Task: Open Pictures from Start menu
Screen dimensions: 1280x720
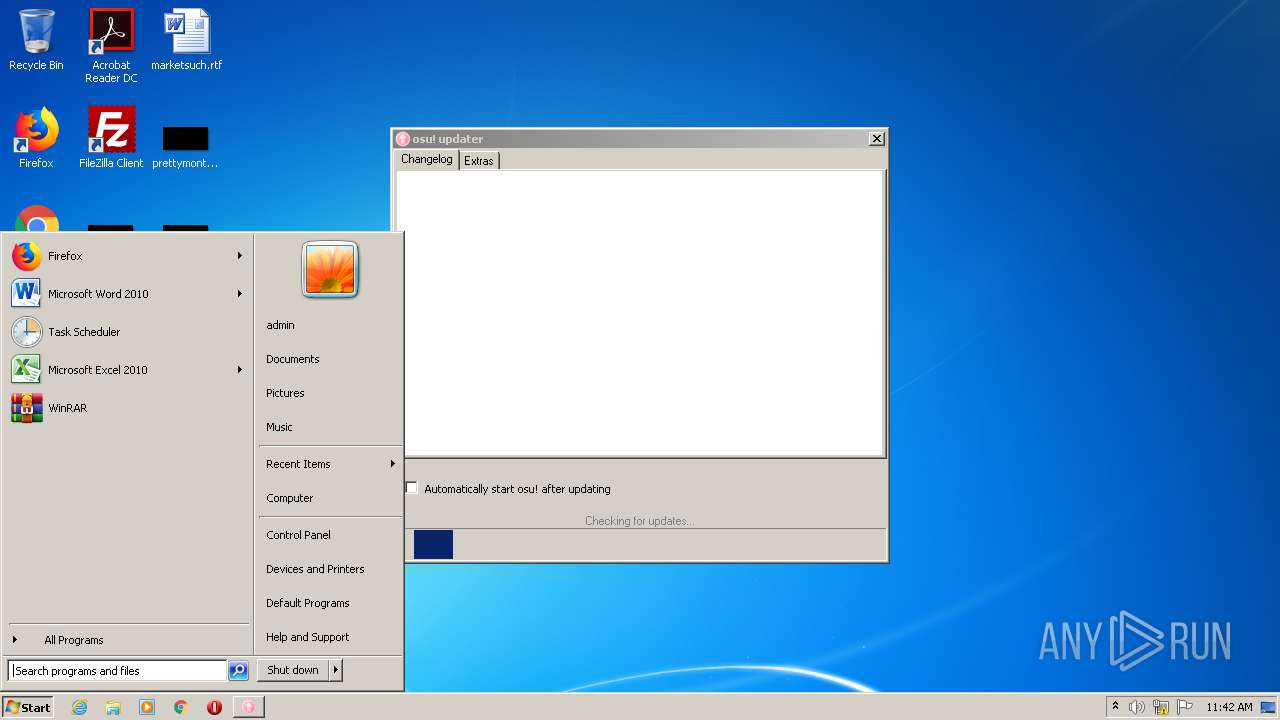Action: (x=329, y=393)
